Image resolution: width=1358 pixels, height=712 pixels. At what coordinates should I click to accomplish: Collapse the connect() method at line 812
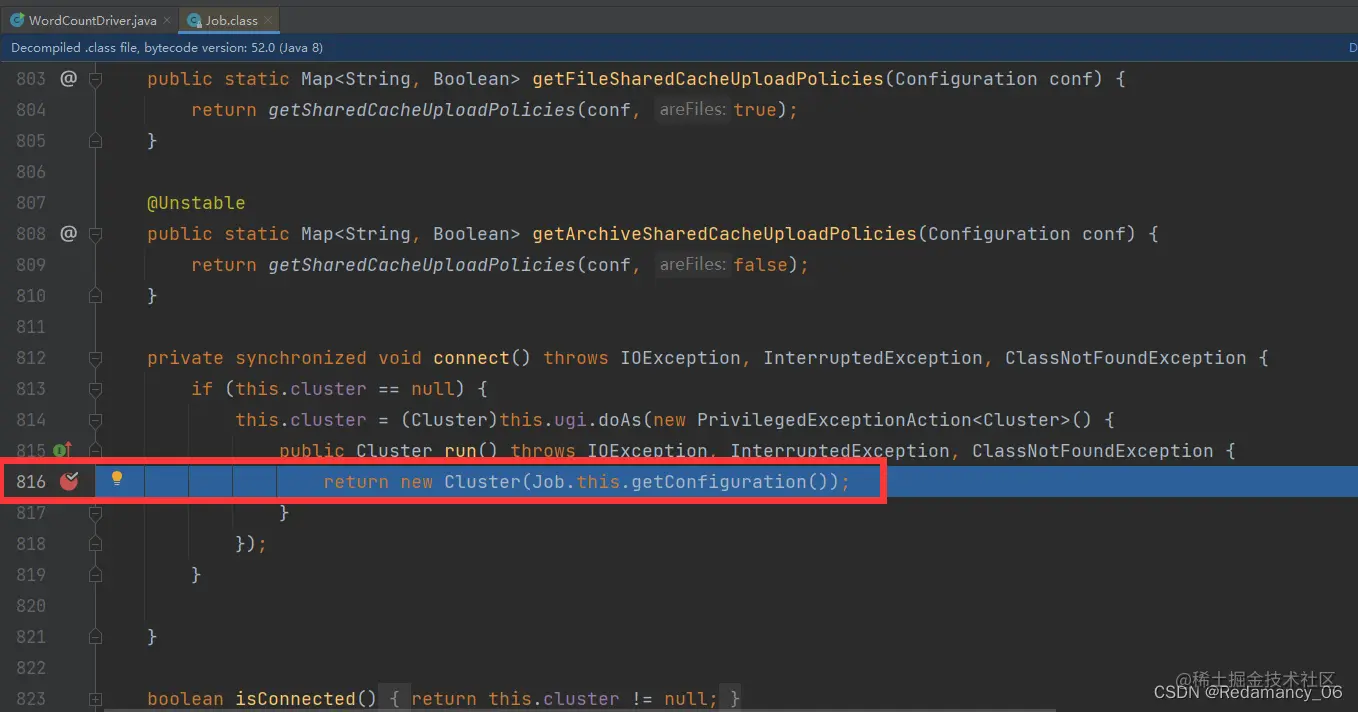95,358
